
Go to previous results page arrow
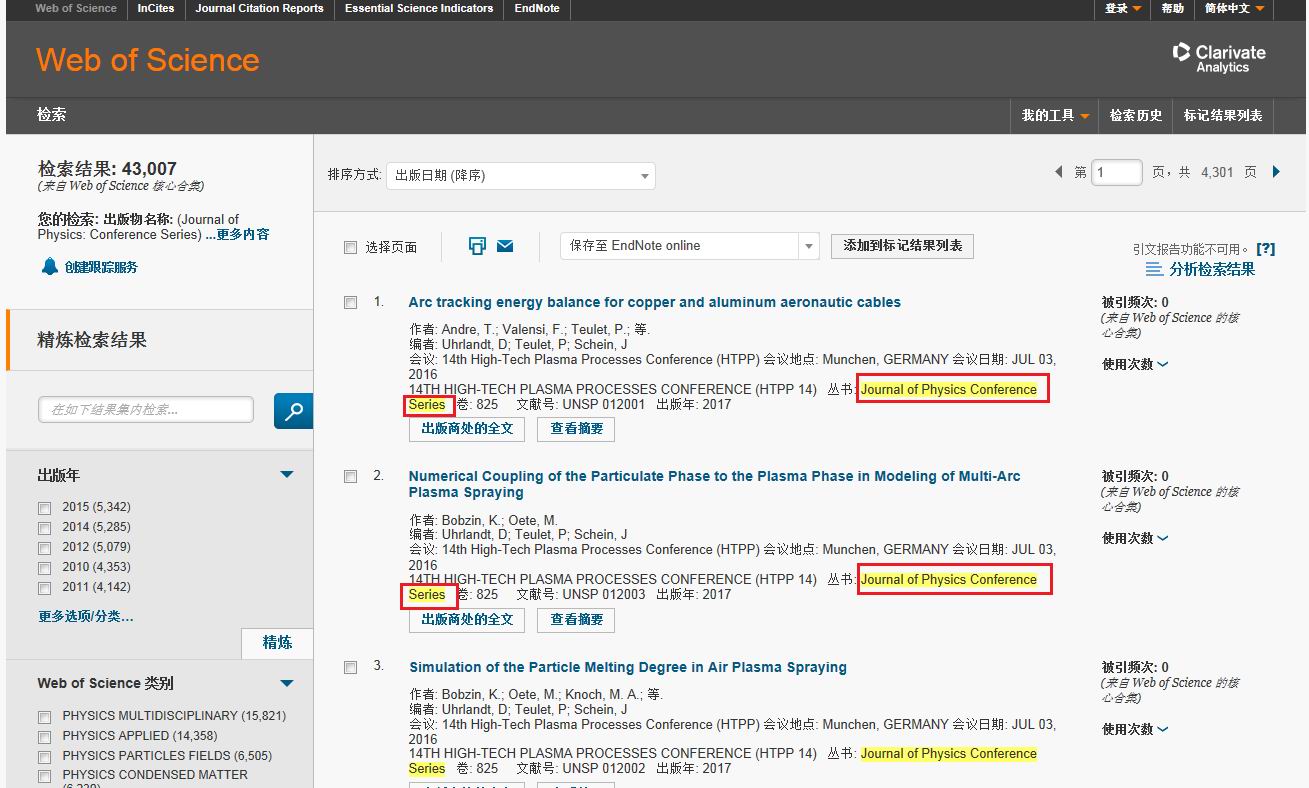pyautogui.click(x=1059, y=172)
